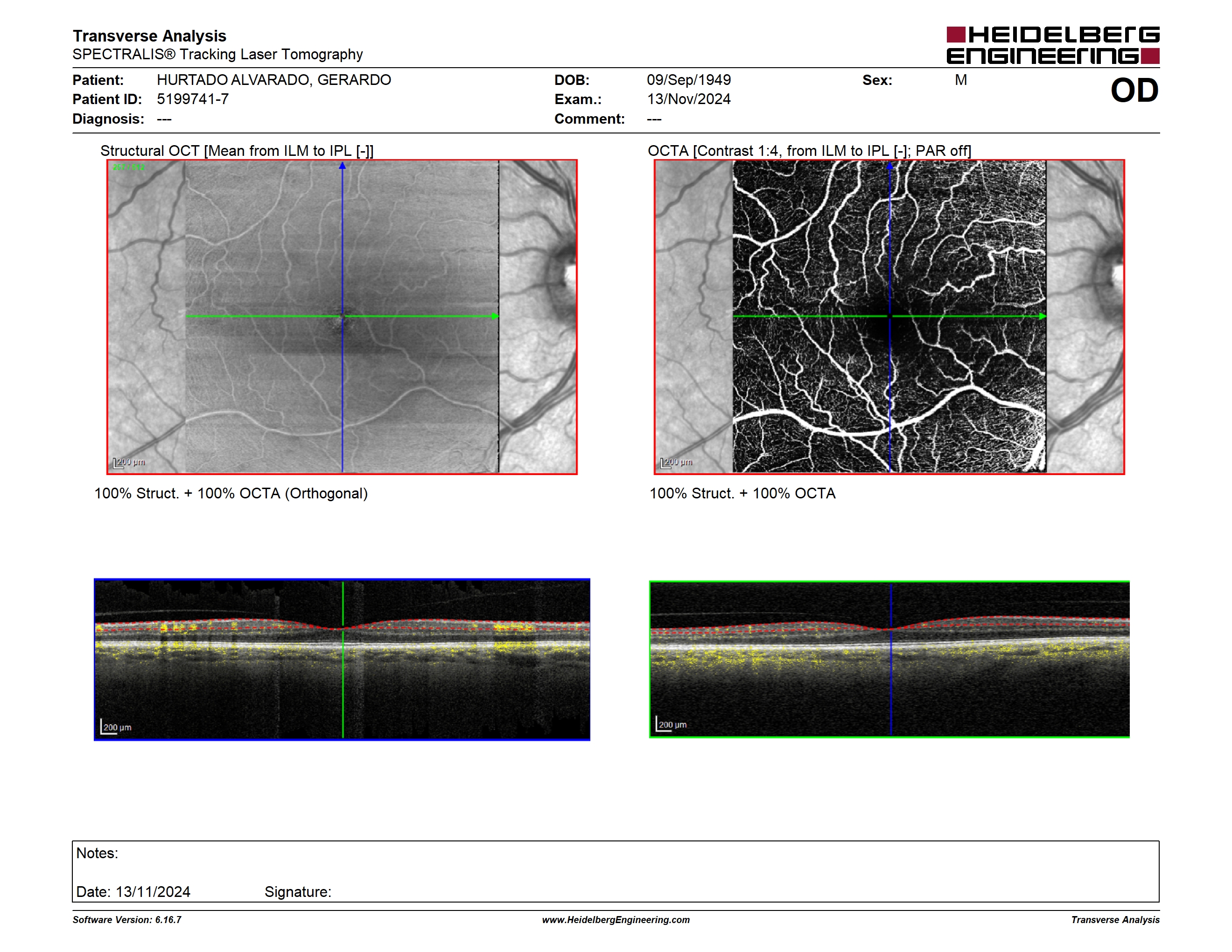
Task: Click the DOB value '09/Sep/1949'
Action: 689,80
